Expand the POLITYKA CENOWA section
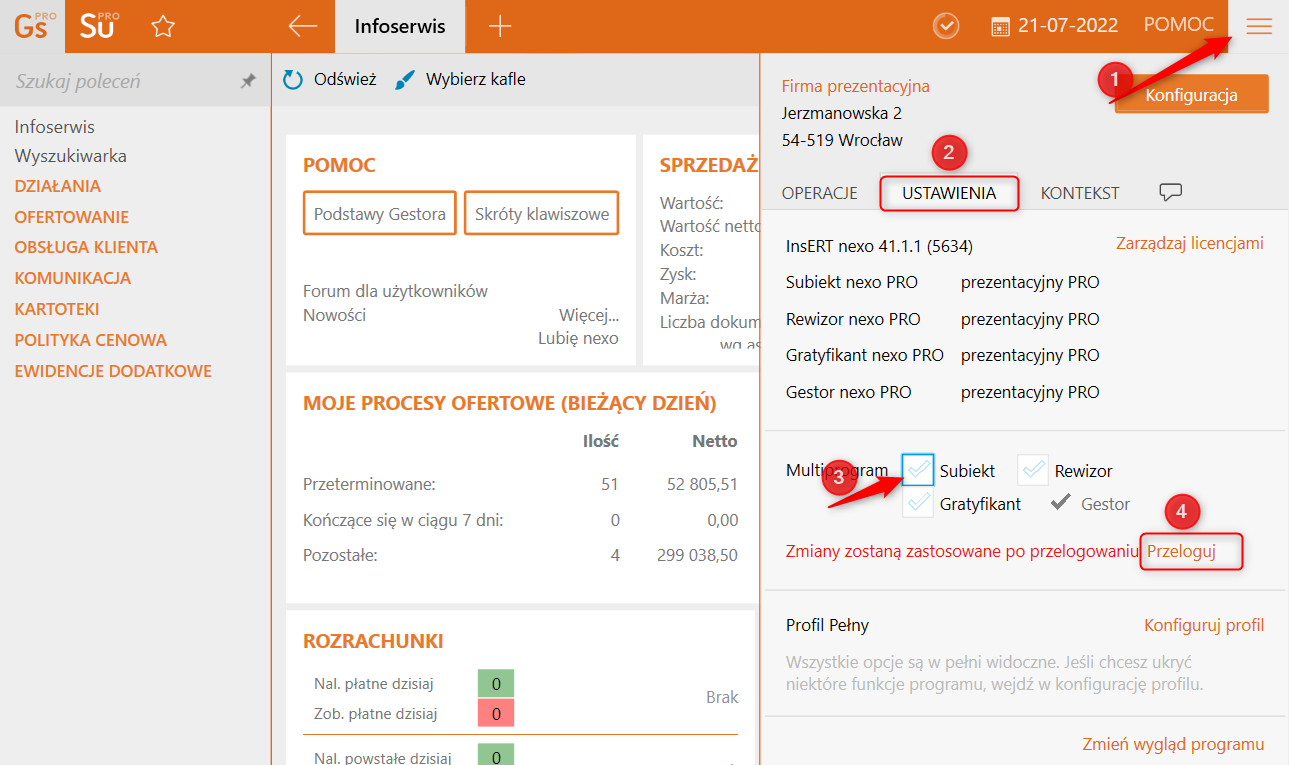This screenshot has height=765, width=1289. click(91, 340)
